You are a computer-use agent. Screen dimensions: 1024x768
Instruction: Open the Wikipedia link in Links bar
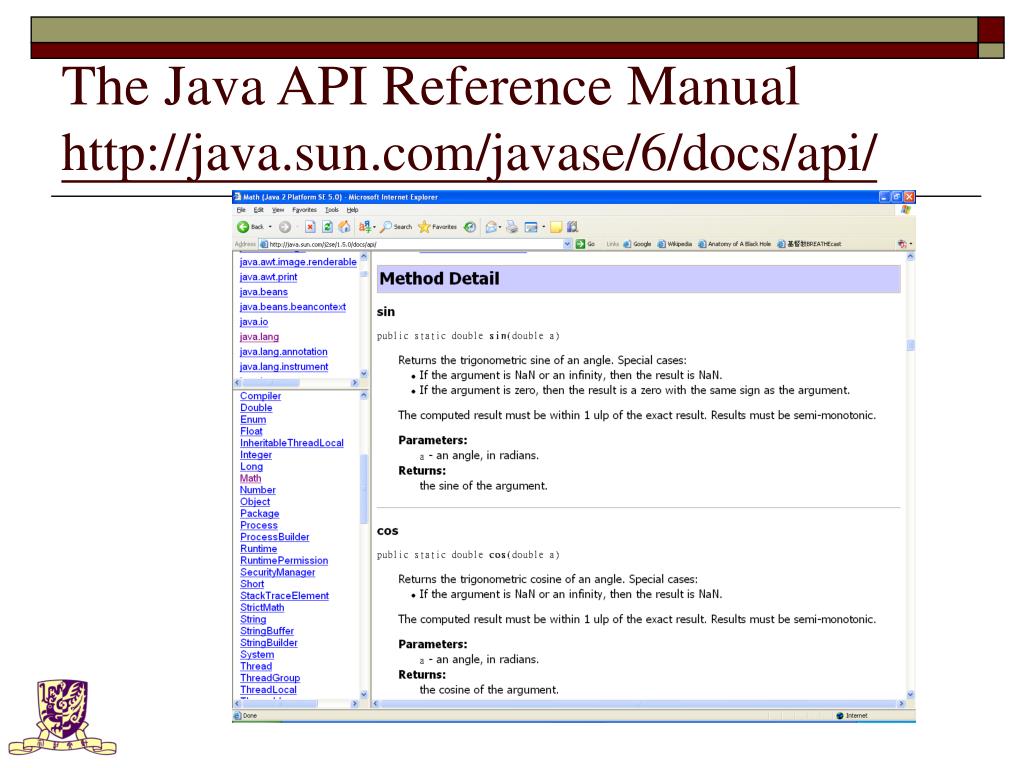(675, 244)
